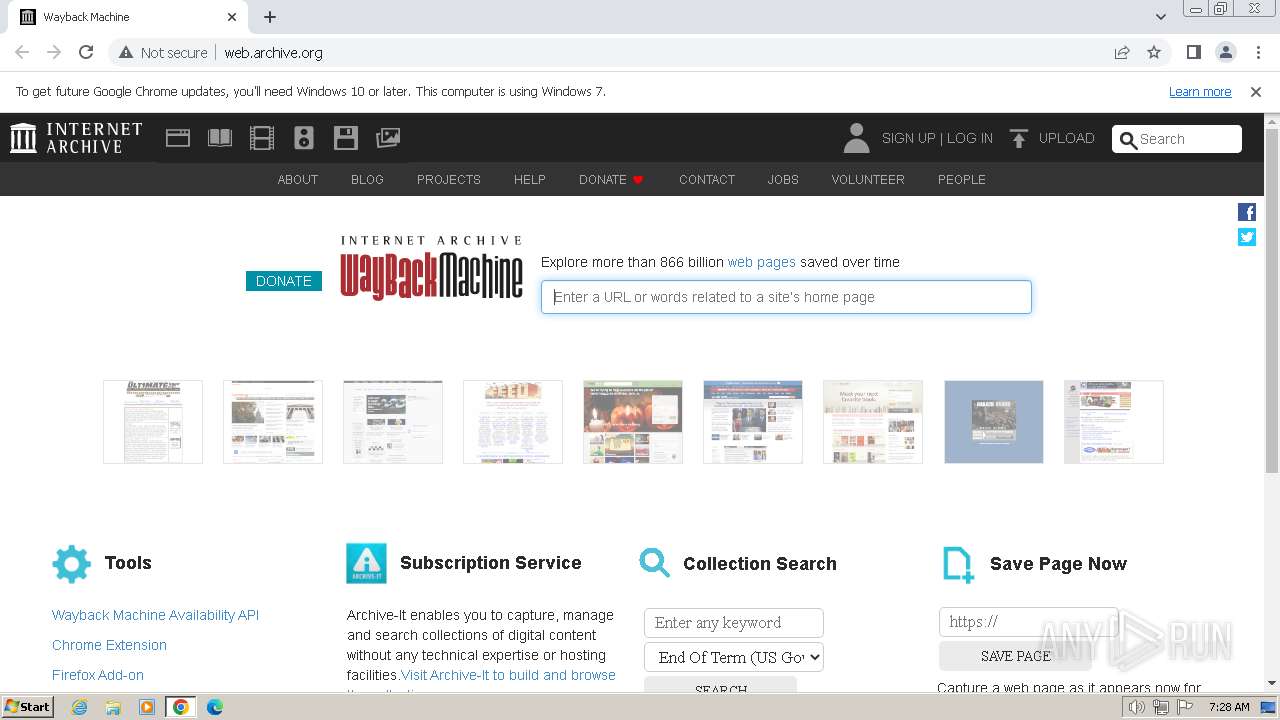The width and height of the screenshot is (1280, 720).
Task: Click the Archive-It subscription icon
Action: (366, 564)
